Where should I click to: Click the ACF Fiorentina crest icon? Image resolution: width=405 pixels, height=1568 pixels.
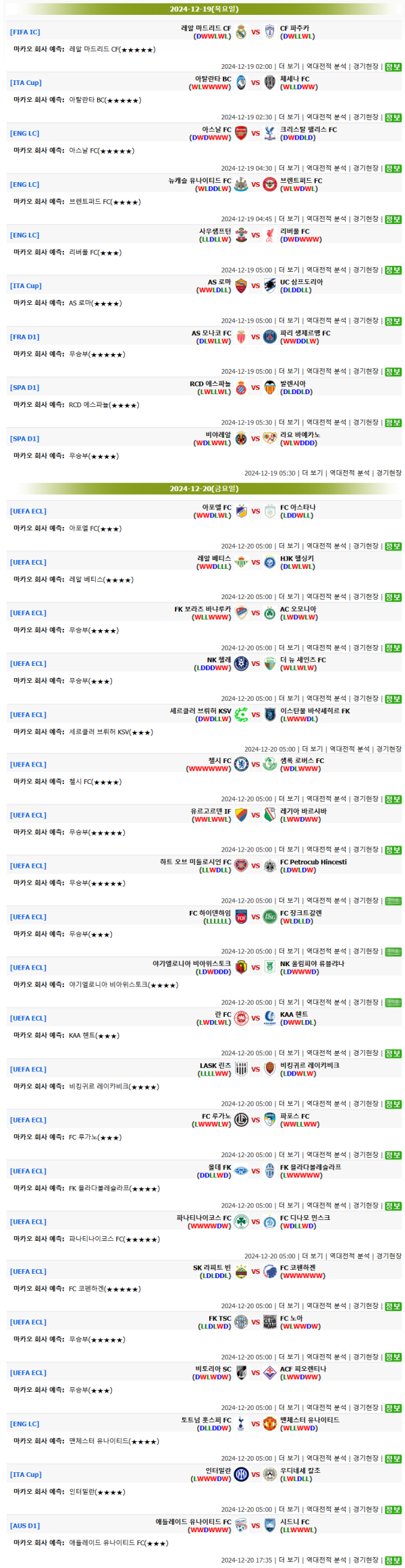(x=270, y=1372)
